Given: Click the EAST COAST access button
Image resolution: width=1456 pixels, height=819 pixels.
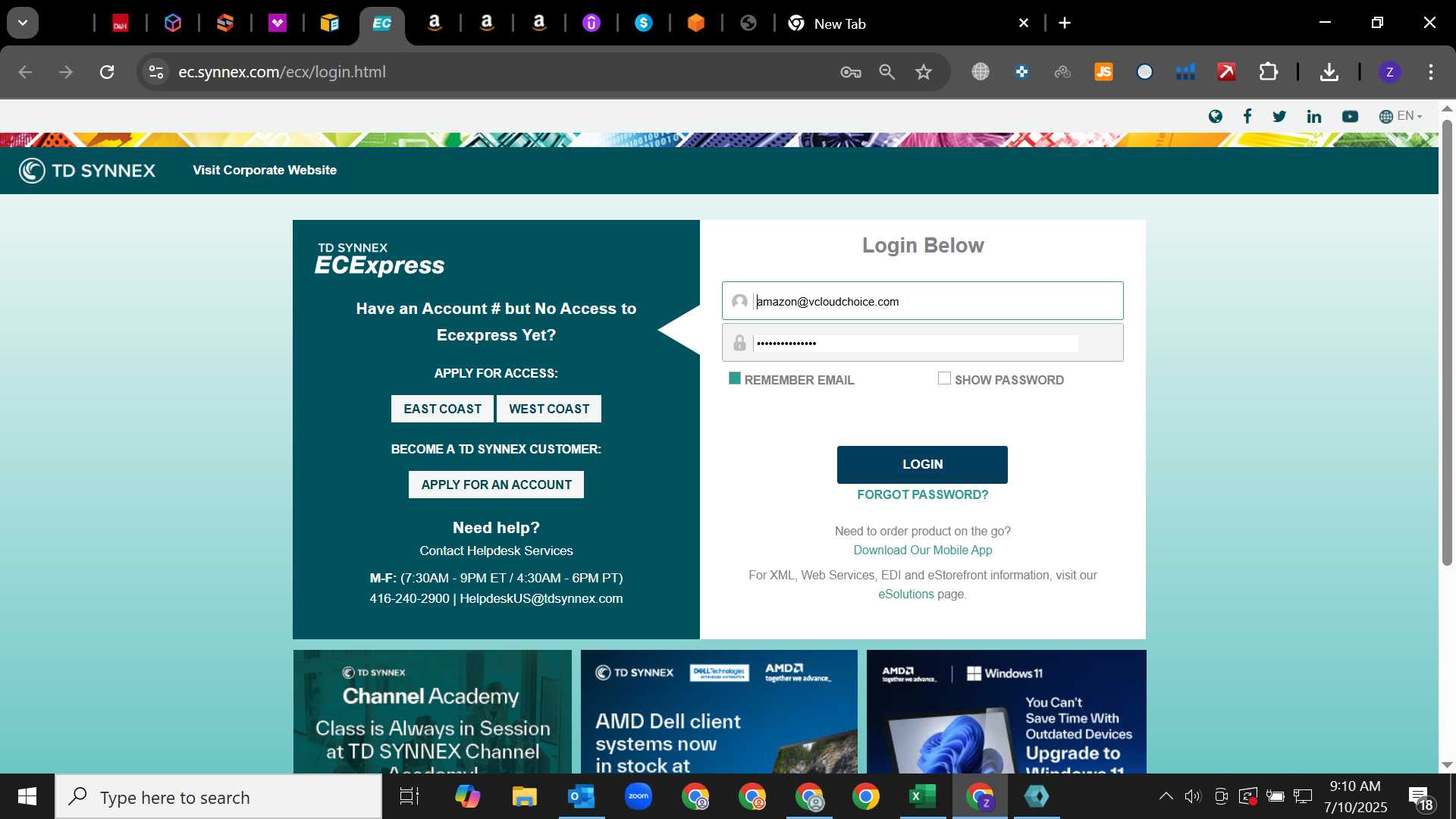Looking at the screenshot, I should click(442, 409).
